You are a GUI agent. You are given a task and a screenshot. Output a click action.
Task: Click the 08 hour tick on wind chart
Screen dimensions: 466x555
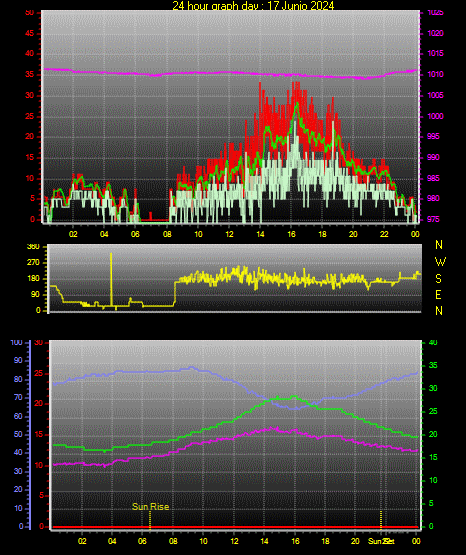[x=167, y=234]
